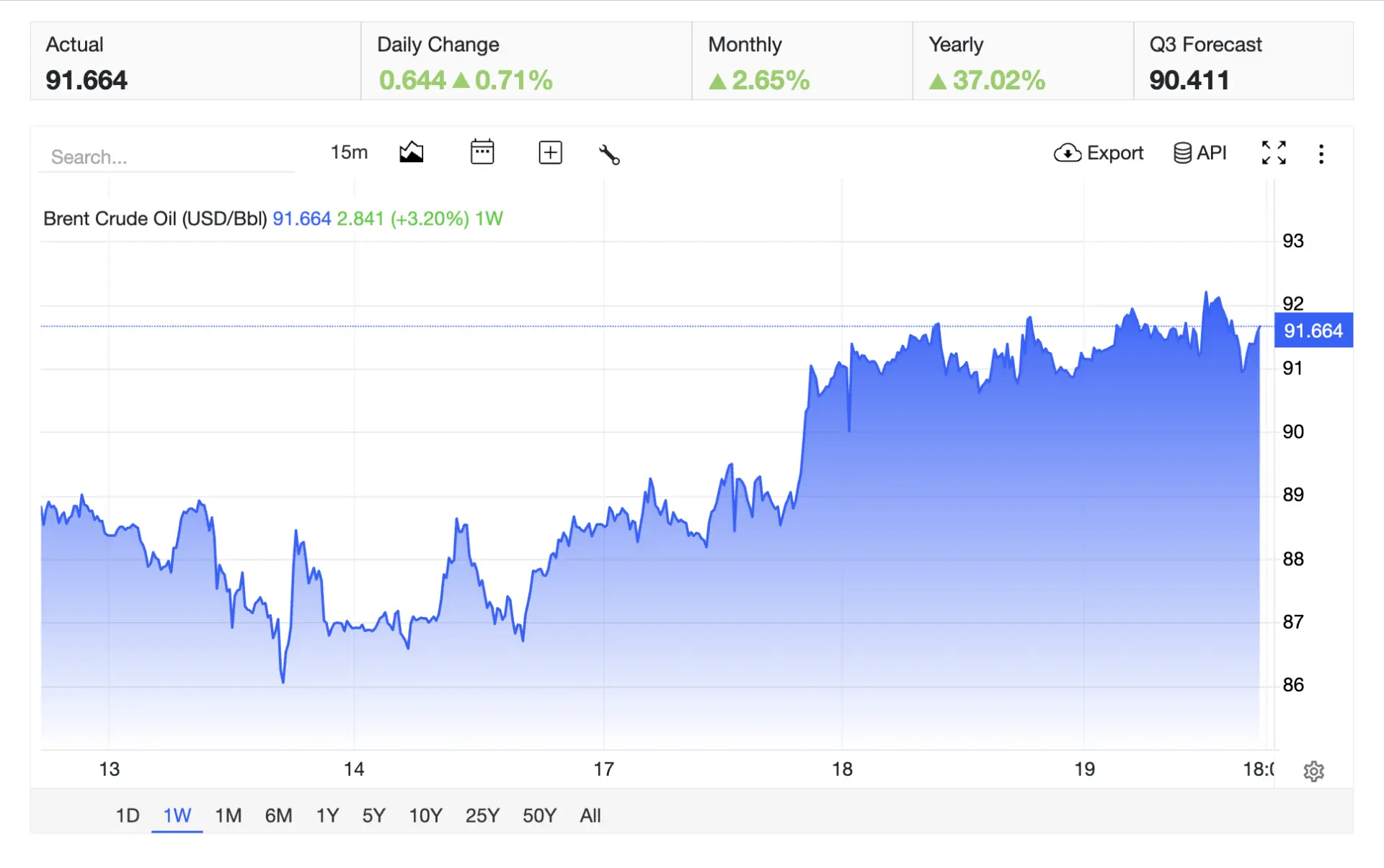
Task: Open the three-dot more options menu
Action: 1321,154
